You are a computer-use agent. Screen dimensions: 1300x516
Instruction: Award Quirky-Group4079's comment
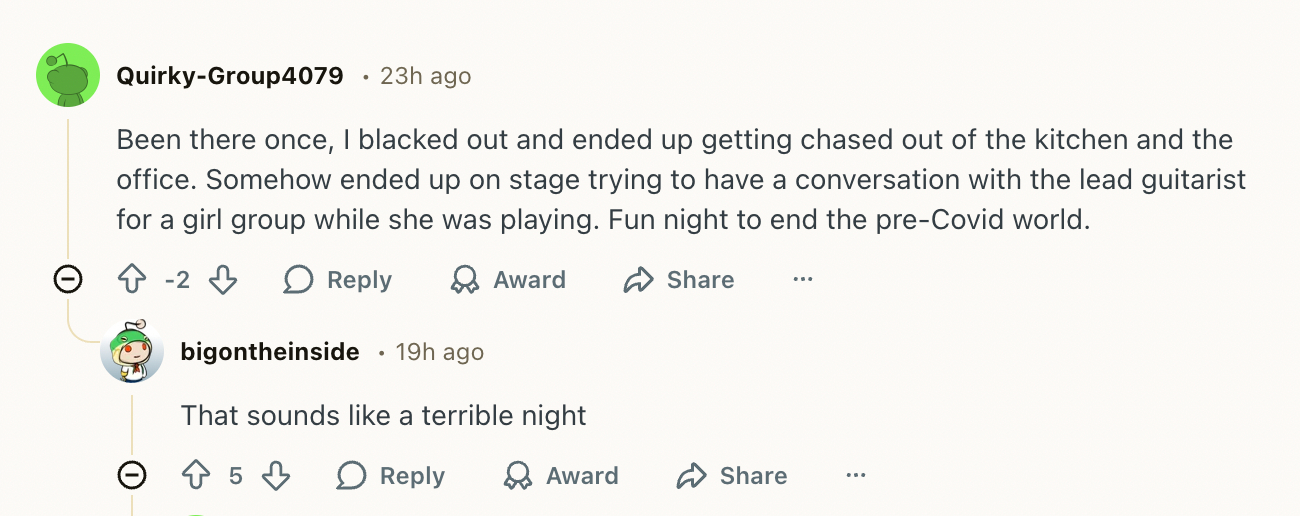[508, 280]
